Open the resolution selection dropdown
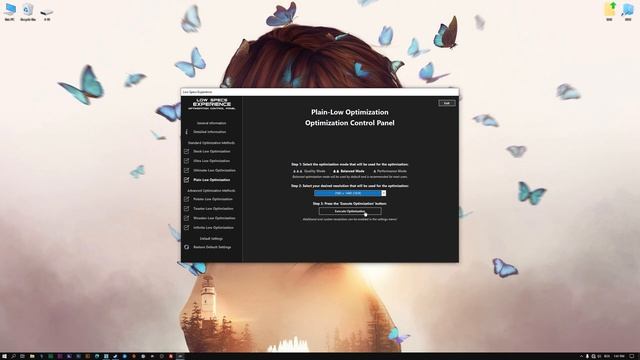This screenshot has height=360, width=640. point(350,193)
